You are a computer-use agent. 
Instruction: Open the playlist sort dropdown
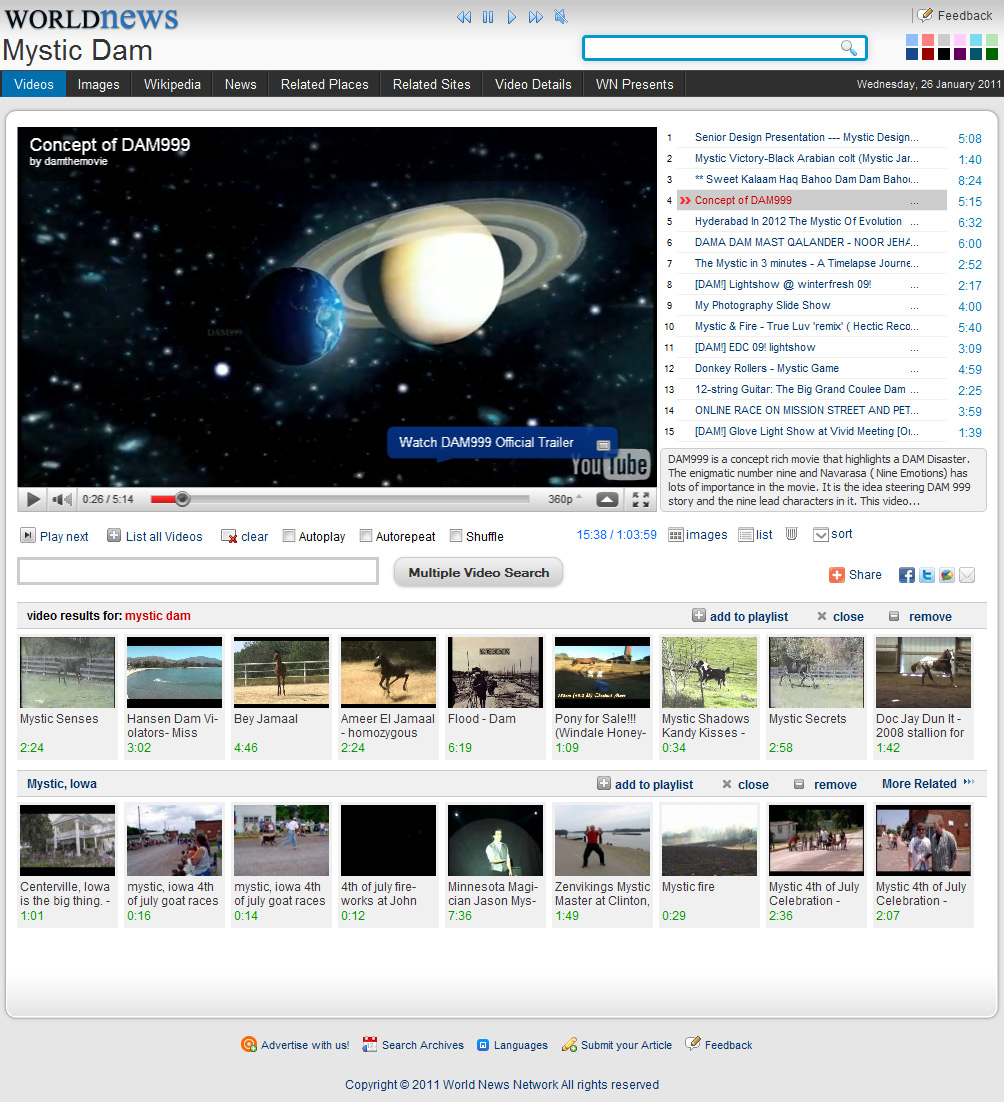(833, 535)
